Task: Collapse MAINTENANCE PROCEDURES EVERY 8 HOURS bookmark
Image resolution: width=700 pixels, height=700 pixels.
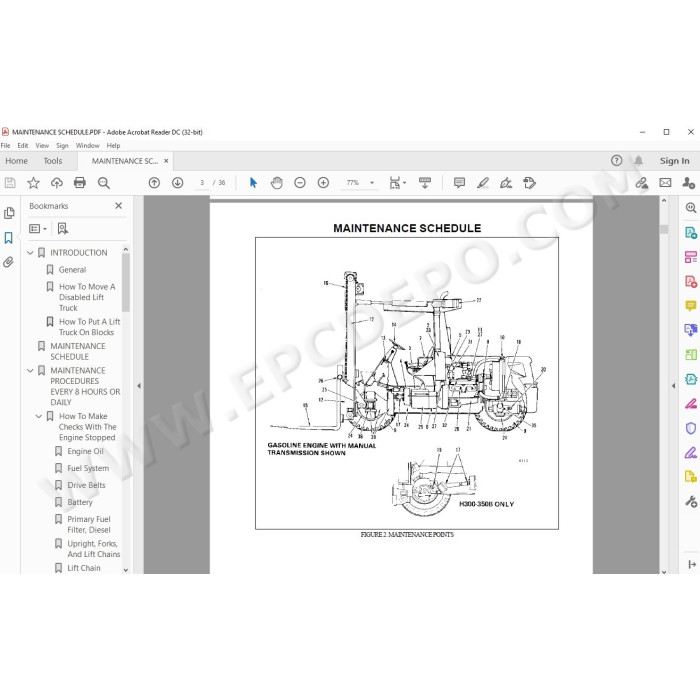Action: click(x=30, y=371)
